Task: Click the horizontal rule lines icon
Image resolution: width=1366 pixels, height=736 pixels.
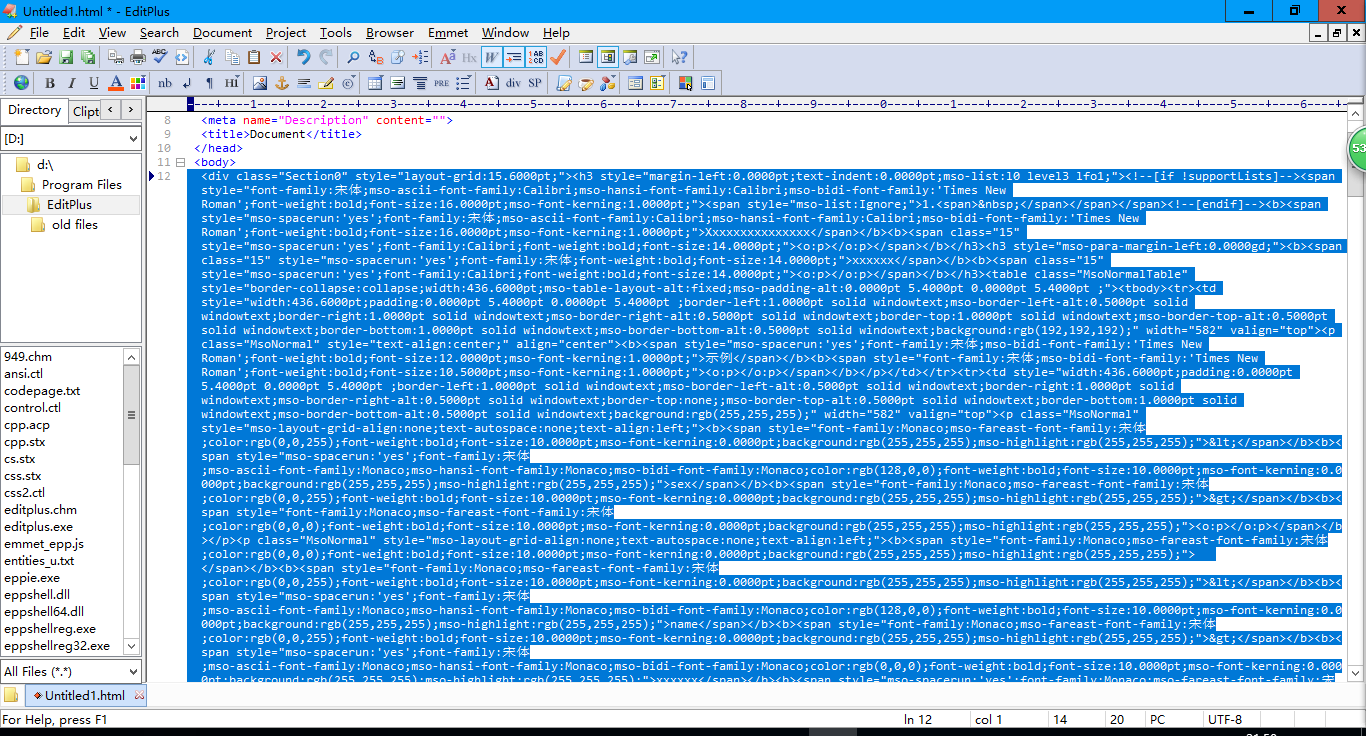Action: click(303, 83)
